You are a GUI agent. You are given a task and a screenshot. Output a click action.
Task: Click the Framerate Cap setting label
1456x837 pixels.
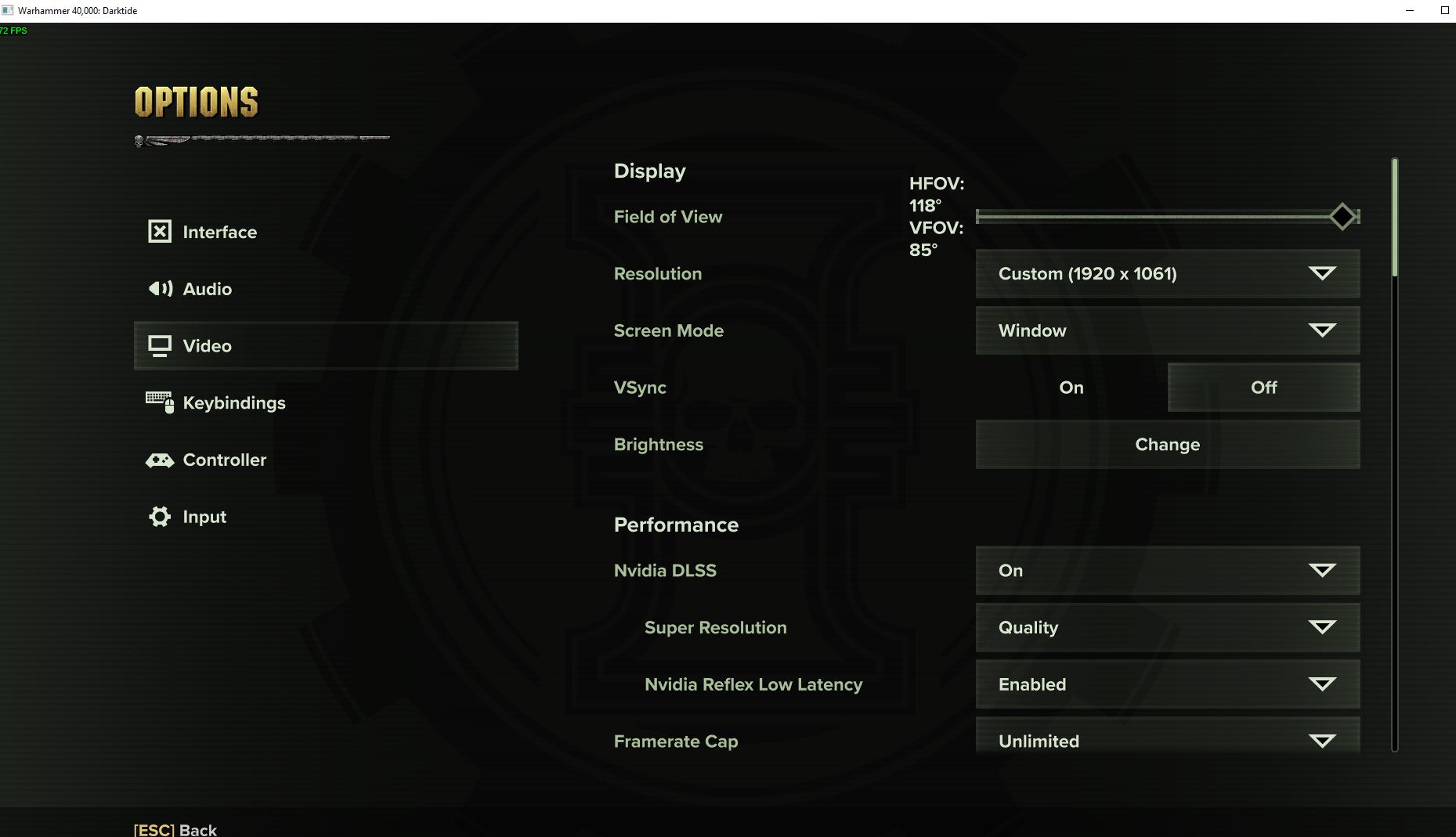click(676, 741)
